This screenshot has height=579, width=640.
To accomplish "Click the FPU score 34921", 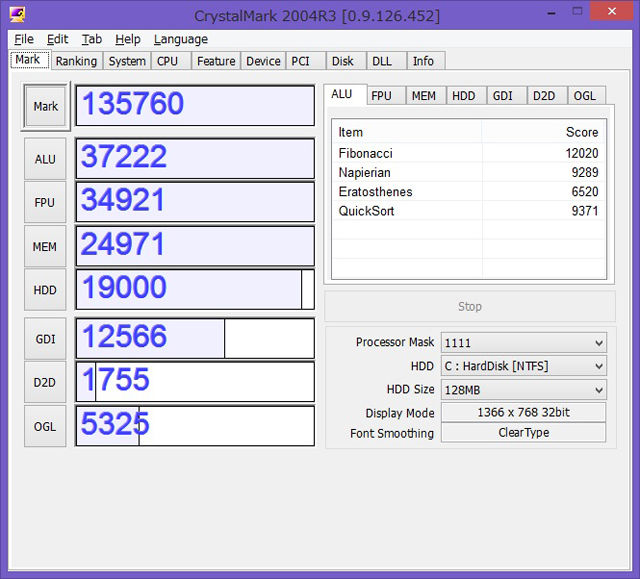I will (x=195, y=202).
